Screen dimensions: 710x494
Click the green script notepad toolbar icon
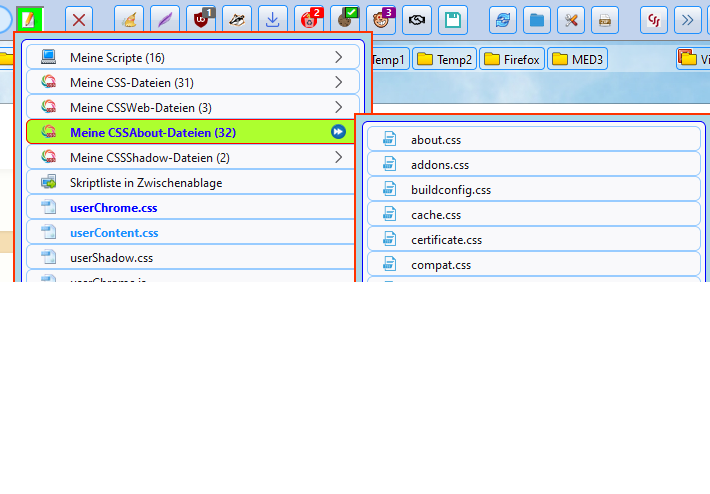pyautogui.click(x=28, y=19)
